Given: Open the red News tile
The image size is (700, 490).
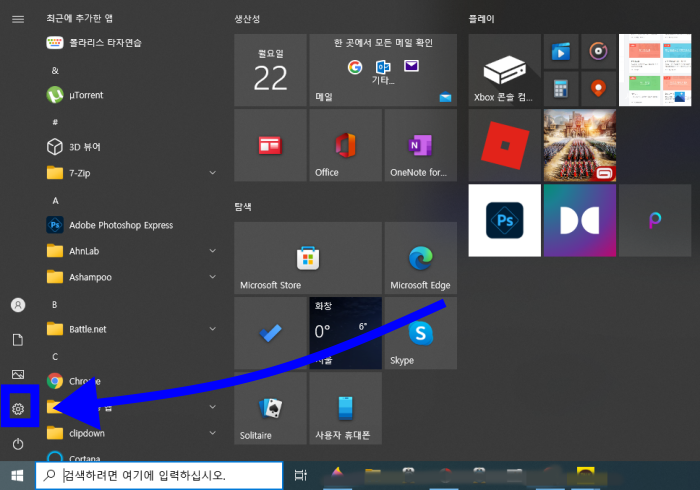Looking at the screenshot, I should (x=270, y=145).
